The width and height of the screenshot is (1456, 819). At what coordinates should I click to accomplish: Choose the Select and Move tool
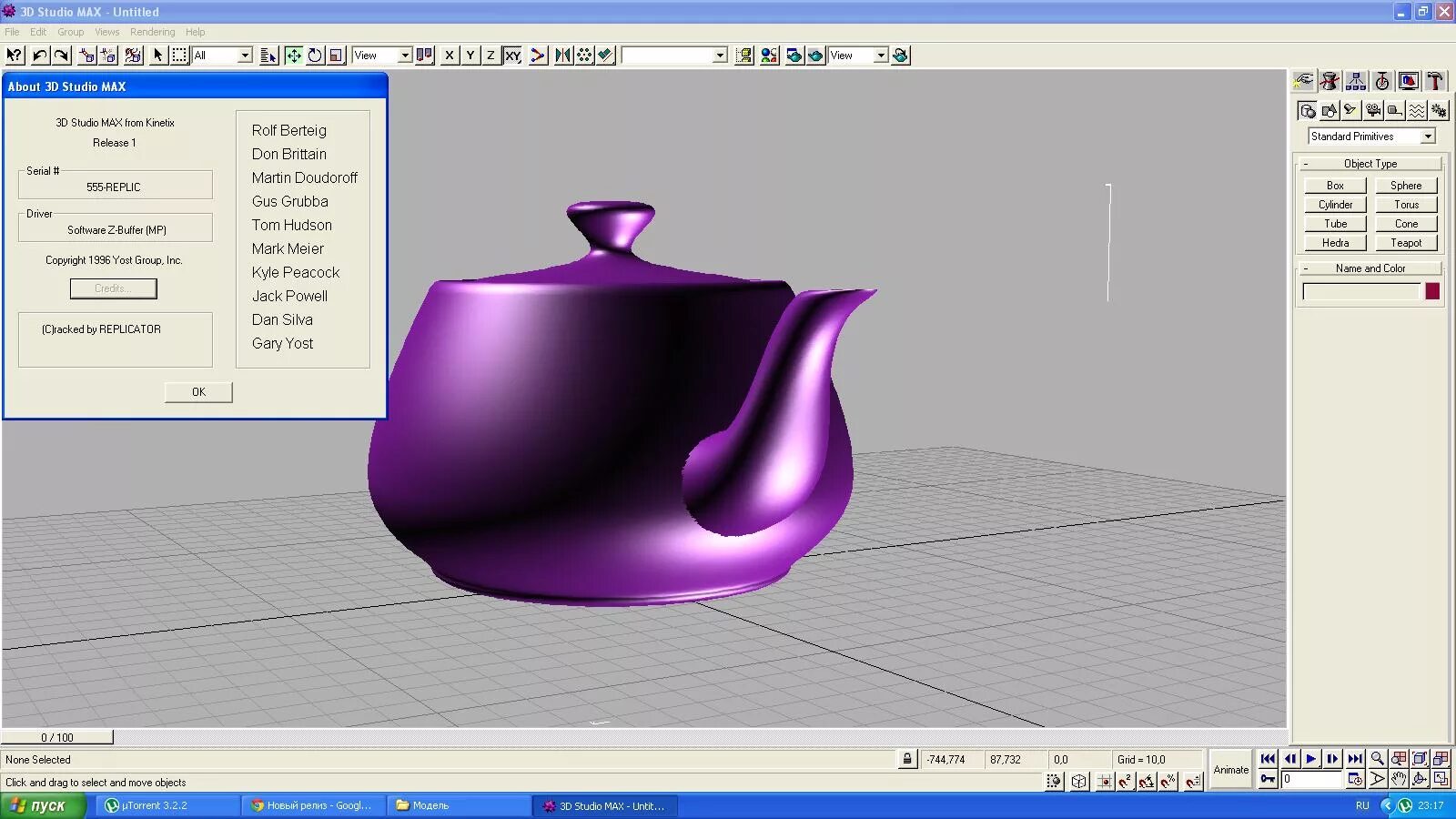pos(293,56)
